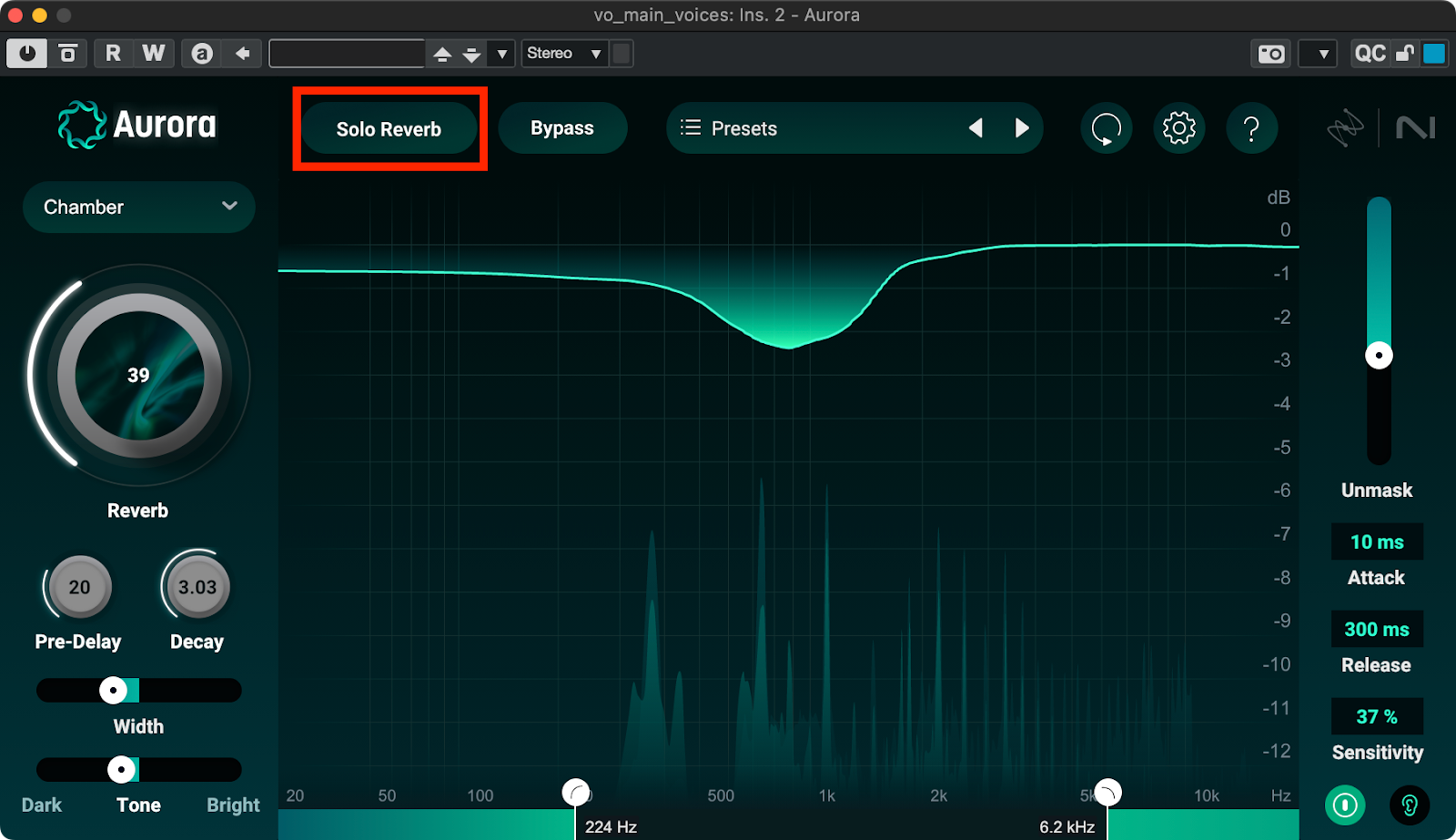Click the QC quick controls button
The height and width of the screenshot is (840, 1456).
click(x=1370, y=53)
